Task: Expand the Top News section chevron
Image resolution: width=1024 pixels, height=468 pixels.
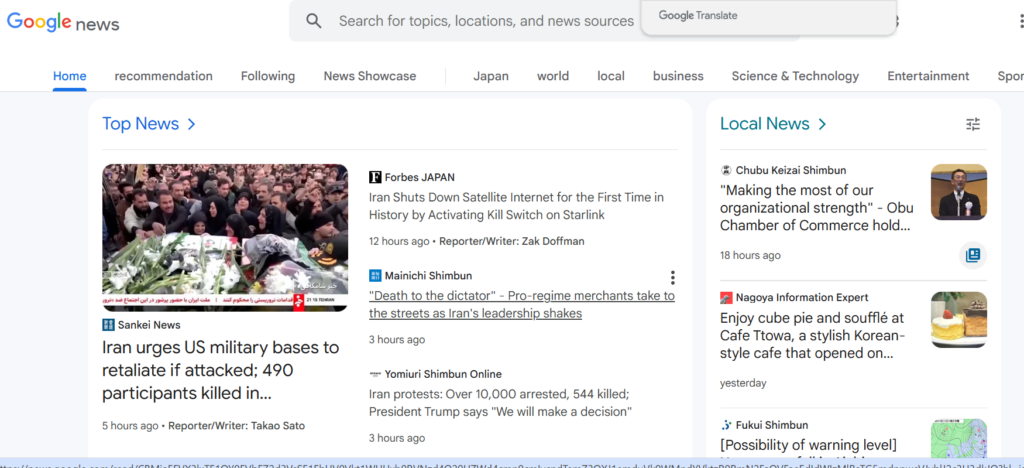Action: pos(191,124)
